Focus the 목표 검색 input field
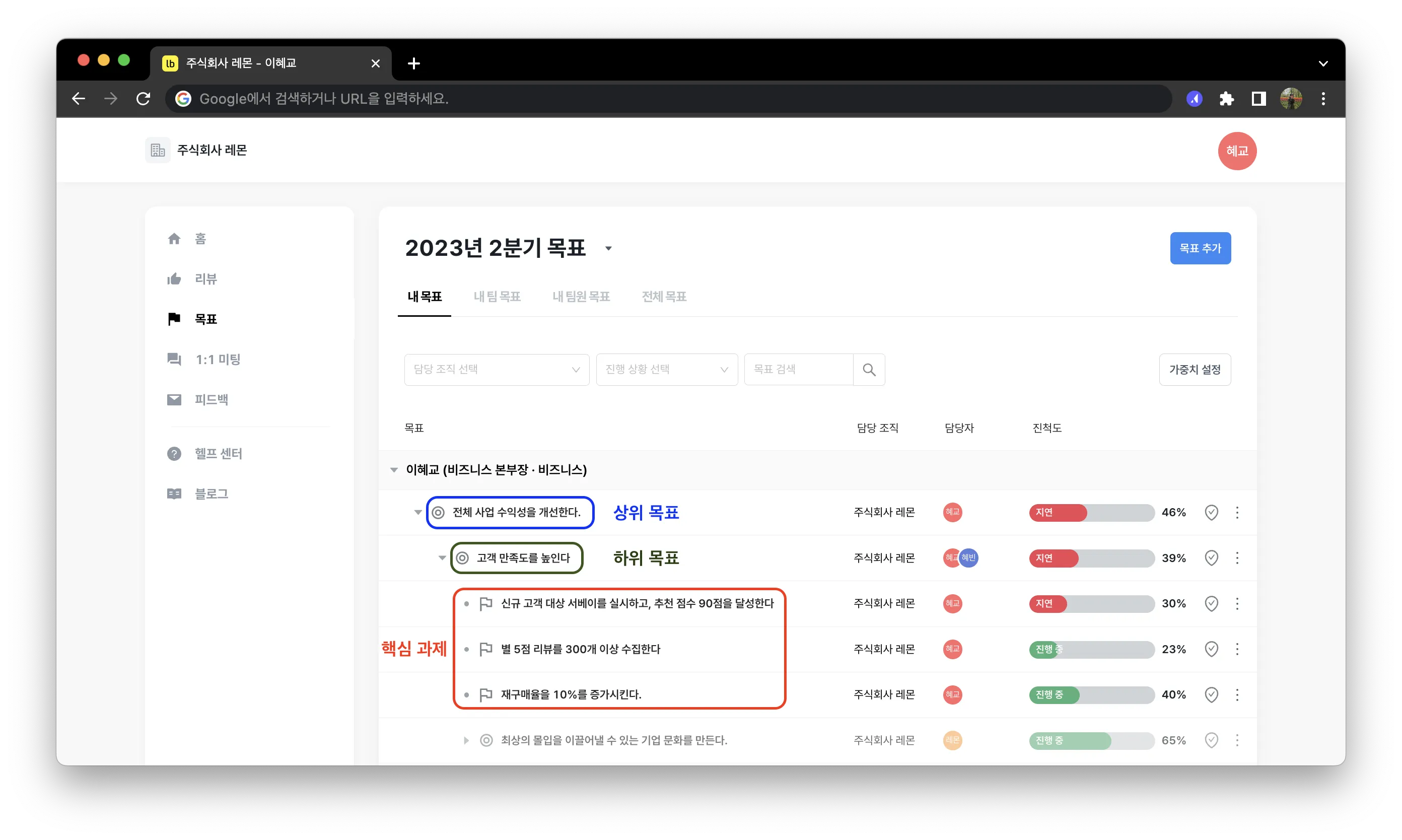Screen dimensions: 1402x840 coord(798,370)
